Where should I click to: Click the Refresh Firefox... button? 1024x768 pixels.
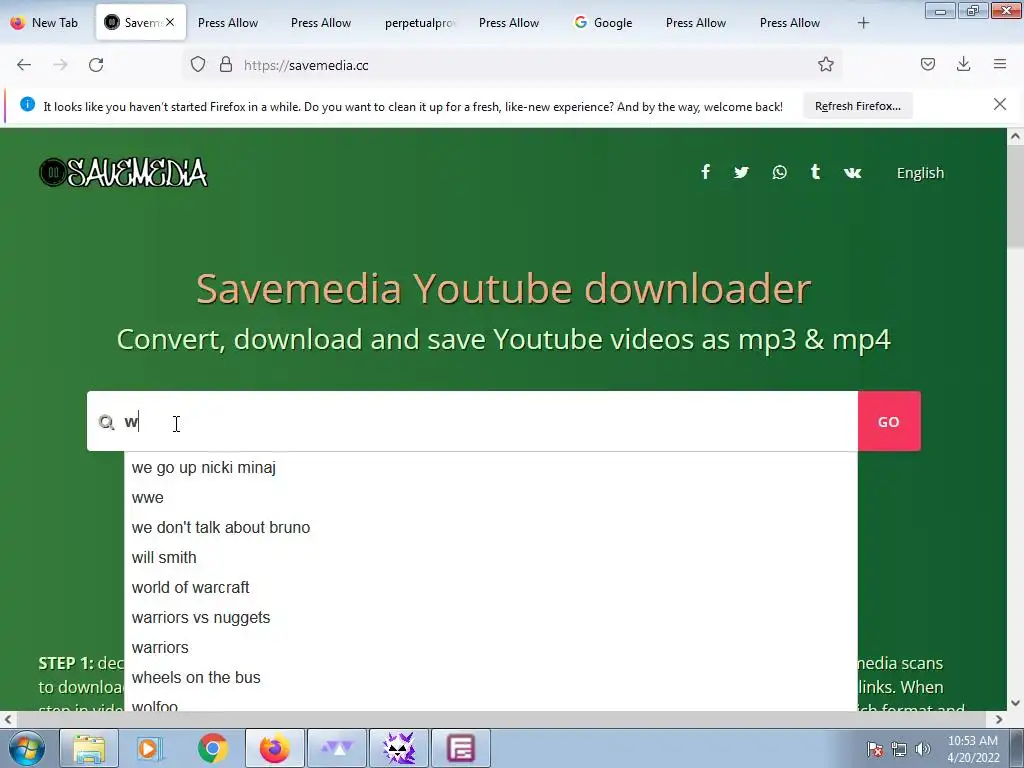(x=857, y=106)
